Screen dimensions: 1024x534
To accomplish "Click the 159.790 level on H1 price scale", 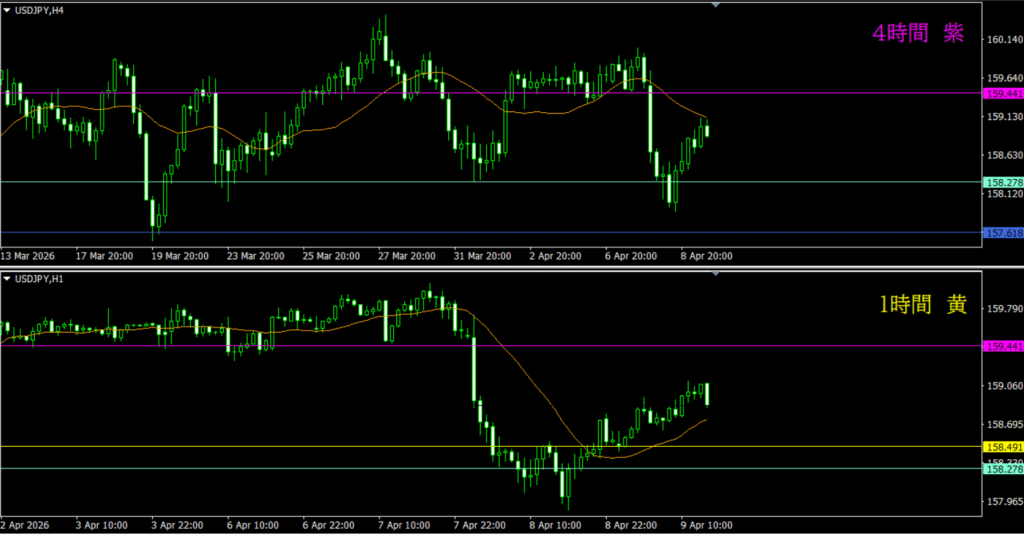I will (x=1003, y=308).
